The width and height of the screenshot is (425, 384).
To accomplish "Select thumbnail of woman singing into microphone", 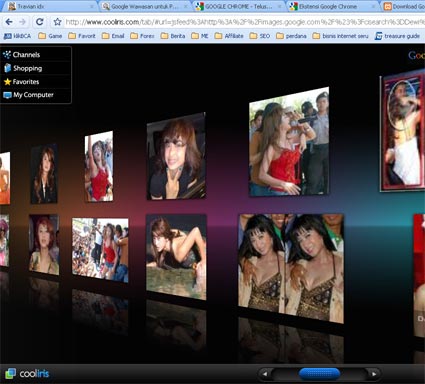I will click(x=289, y=142).
